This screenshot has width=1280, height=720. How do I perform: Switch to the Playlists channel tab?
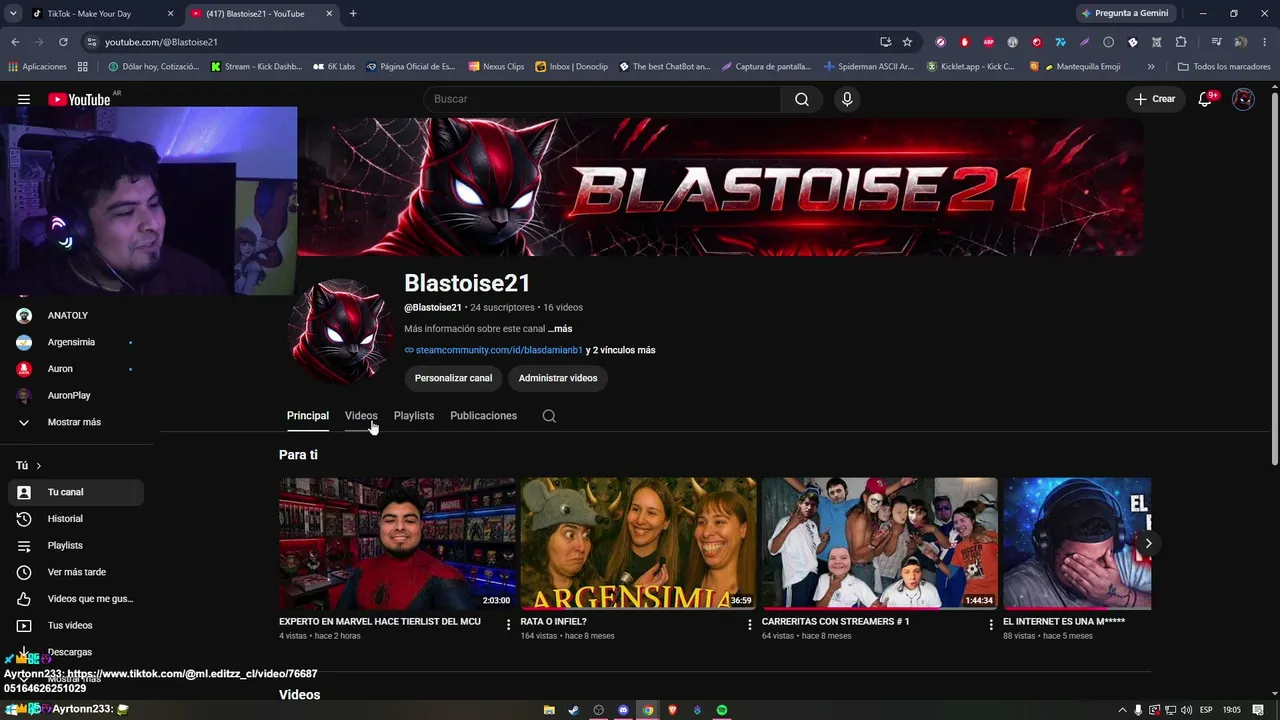pyautogui.click(x=414, y=416)
